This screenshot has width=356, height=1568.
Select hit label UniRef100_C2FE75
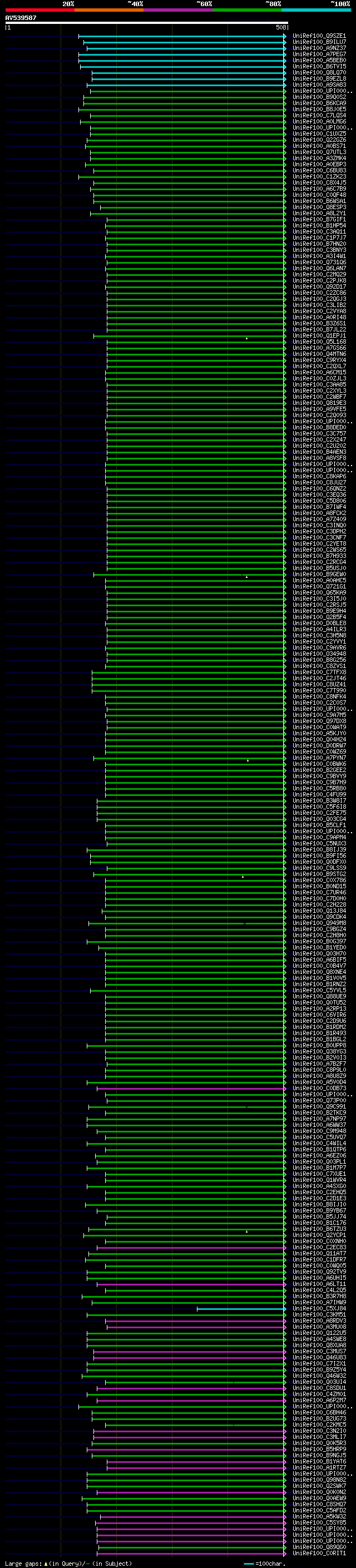coord(319,813)
